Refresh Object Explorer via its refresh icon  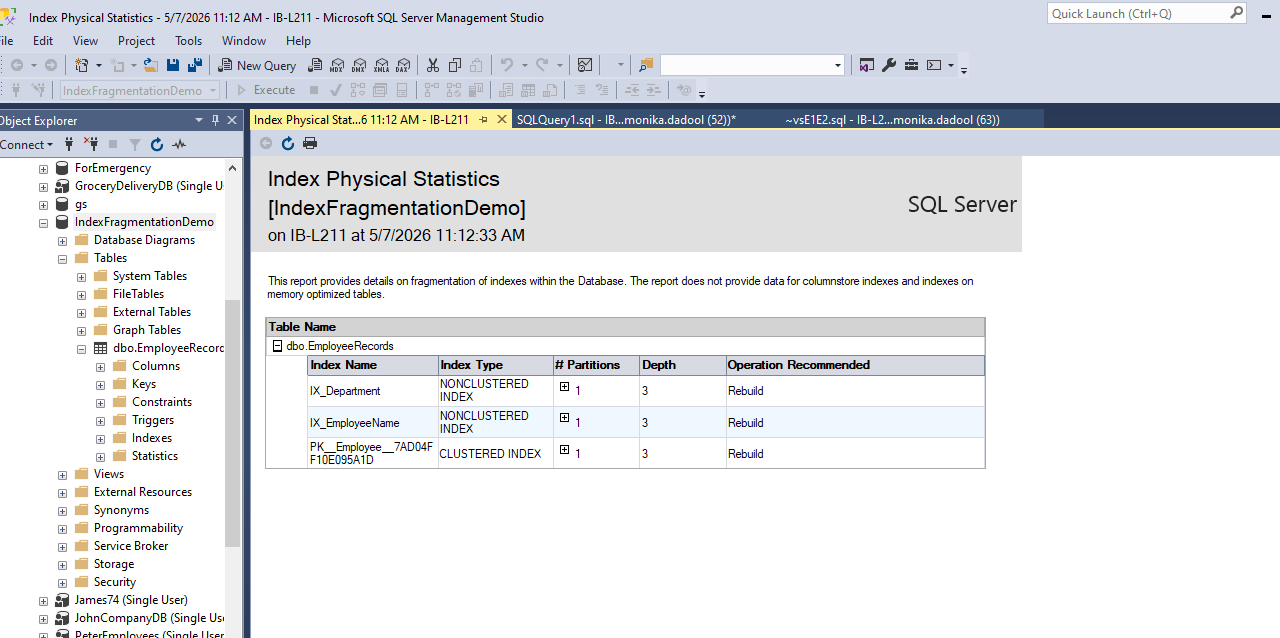point(157,144)
